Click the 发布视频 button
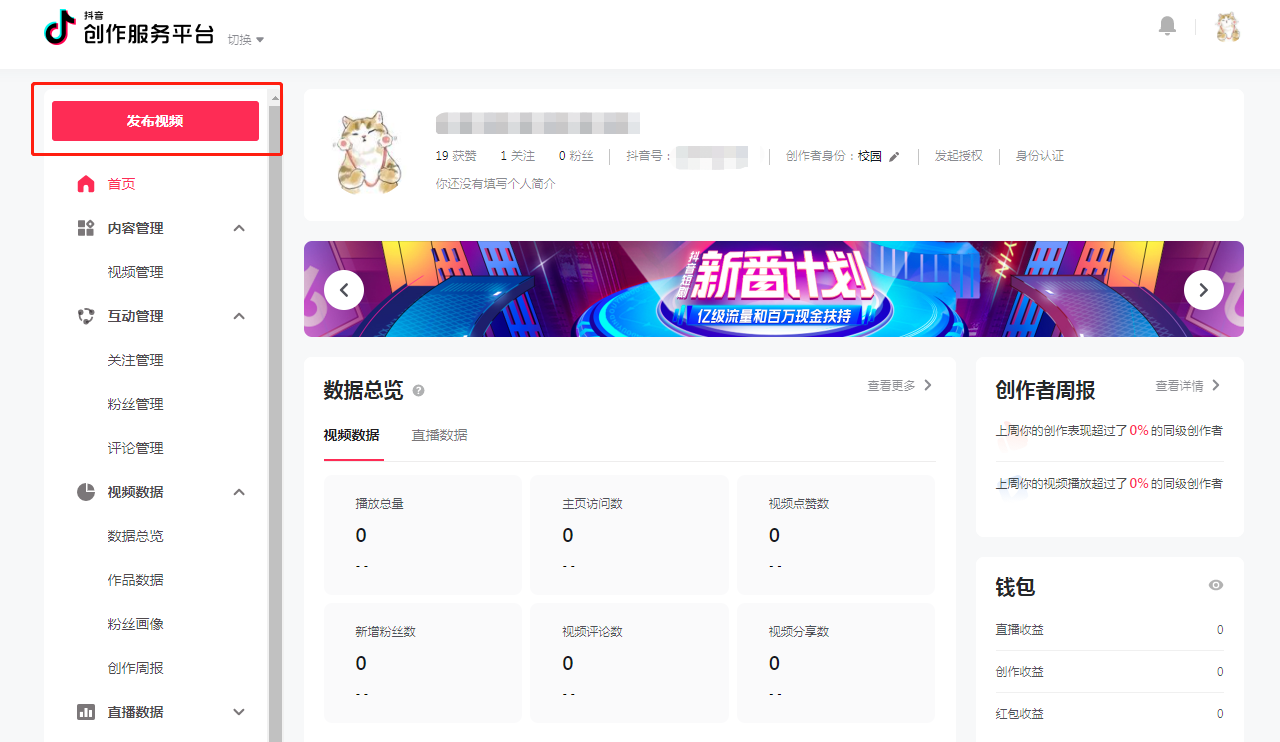 155,121
